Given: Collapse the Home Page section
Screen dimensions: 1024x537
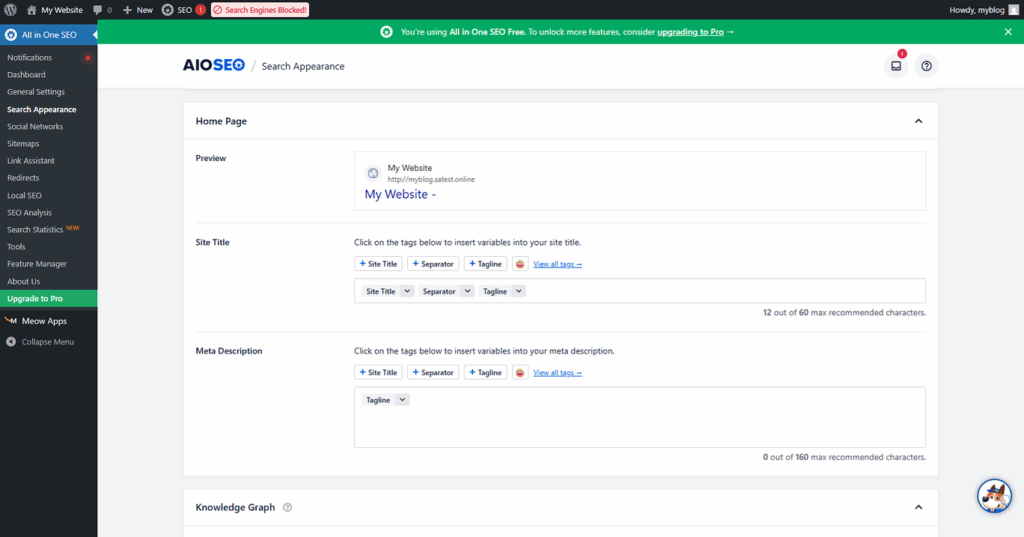Looking at the screenshot, I should (x=918, y=121).
